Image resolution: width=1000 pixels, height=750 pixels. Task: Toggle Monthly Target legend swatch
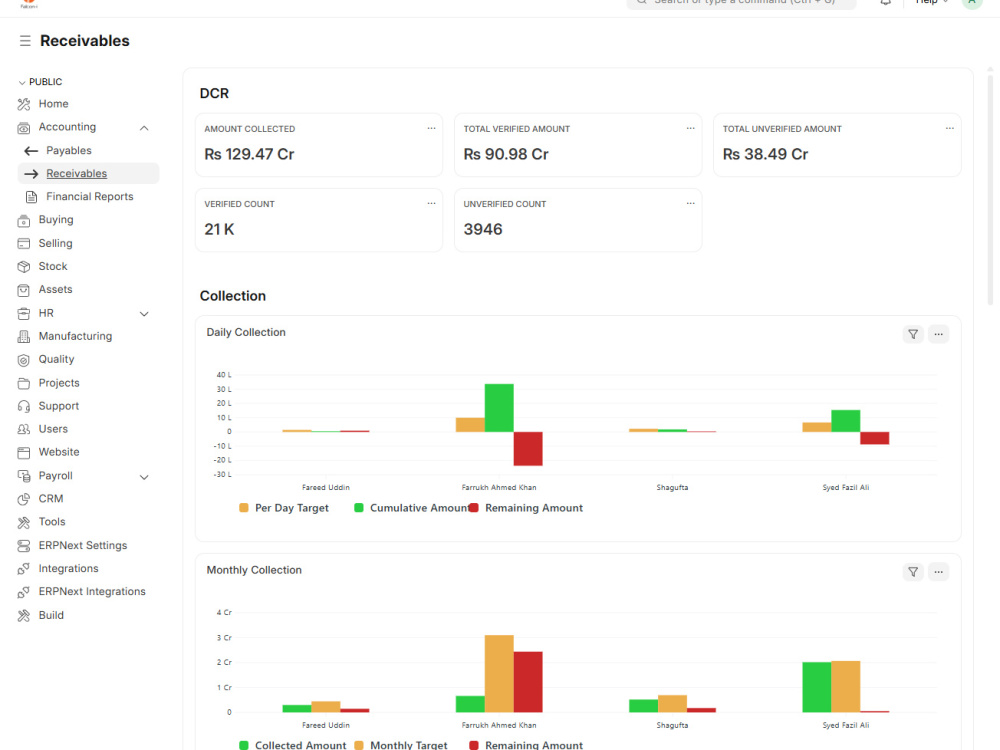pyautogui.click(x=358, y=746)
